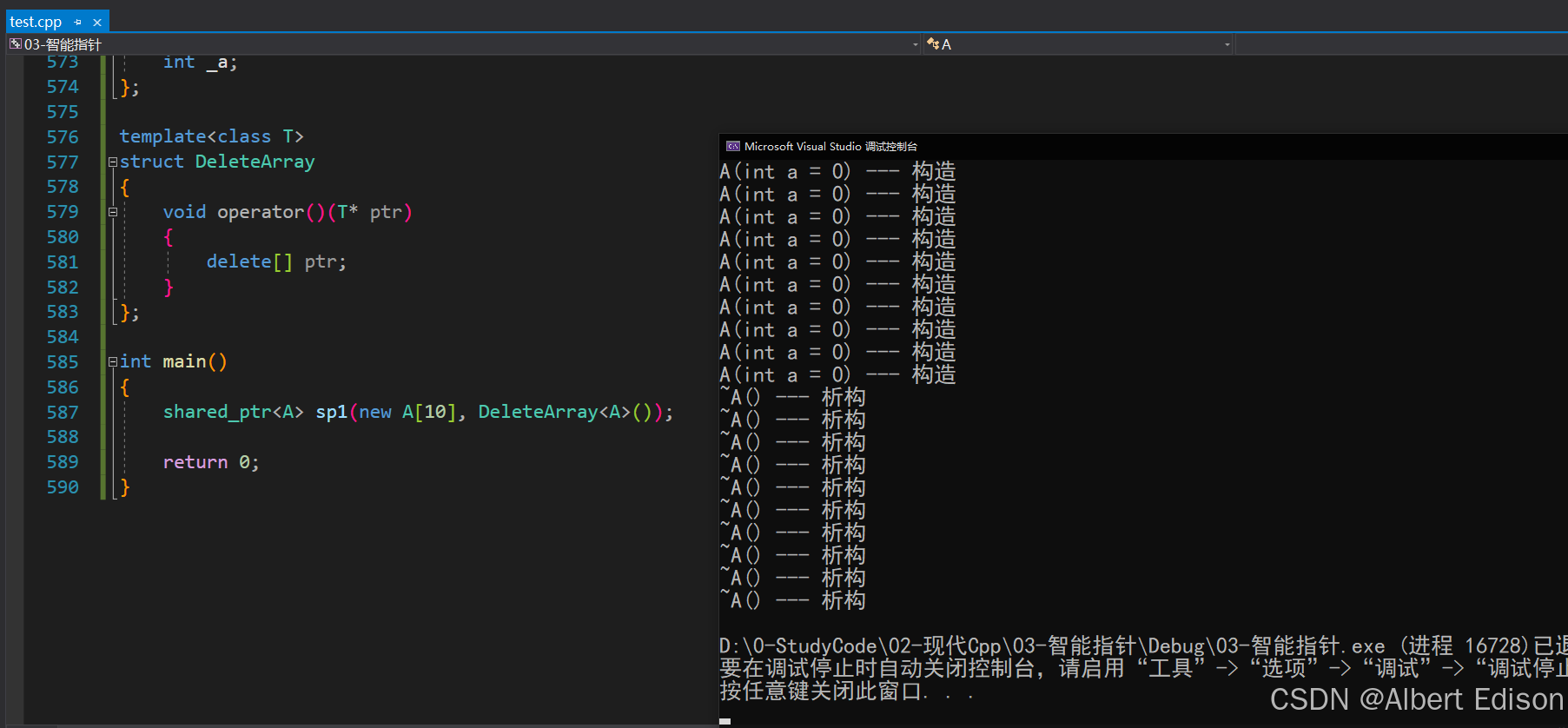Click the int _a; member declaration
1568x728 pixels.
[200, 62]
